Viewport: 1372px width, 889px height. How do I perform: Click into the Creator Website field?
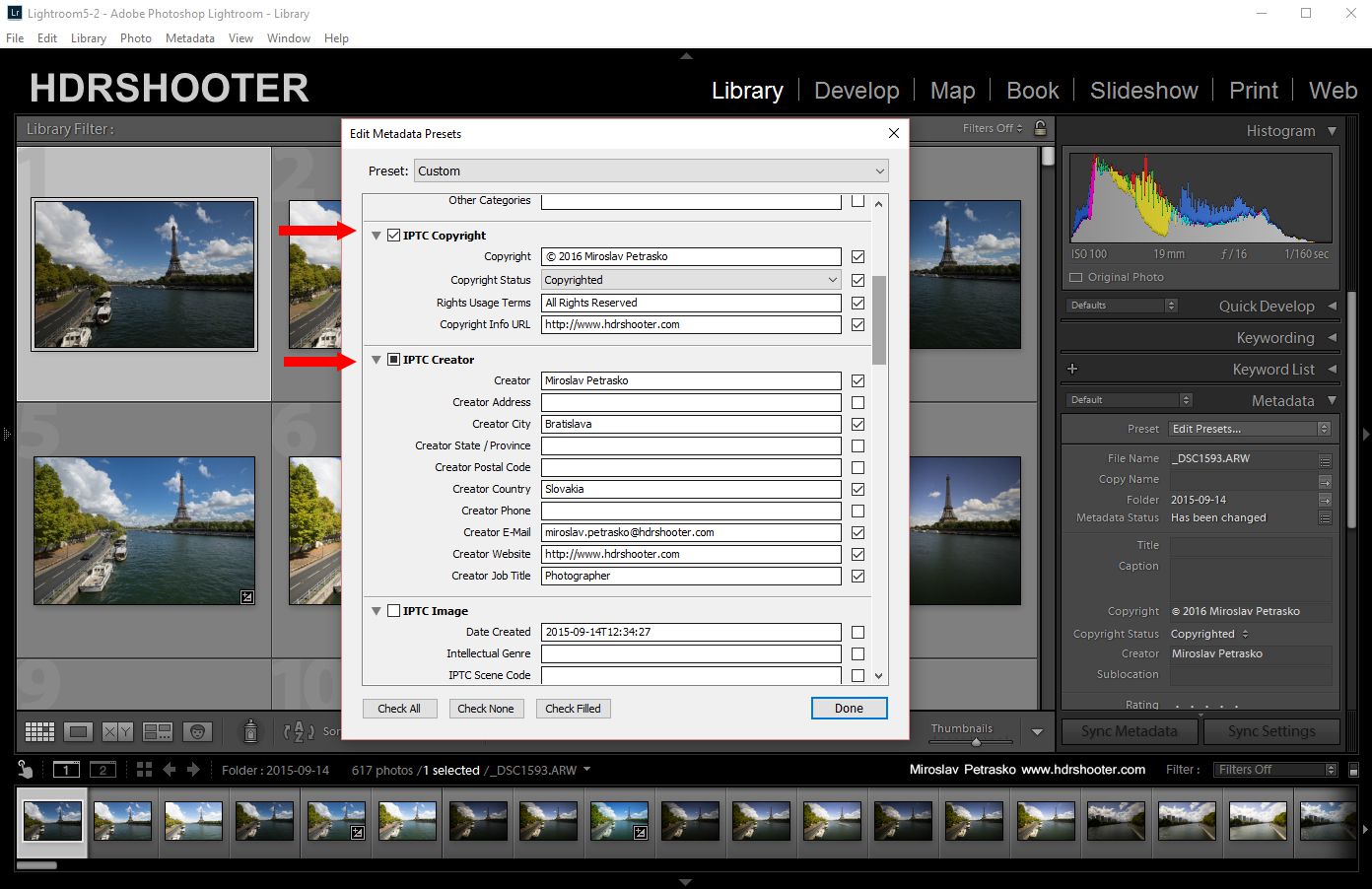(x=691, y=554)
